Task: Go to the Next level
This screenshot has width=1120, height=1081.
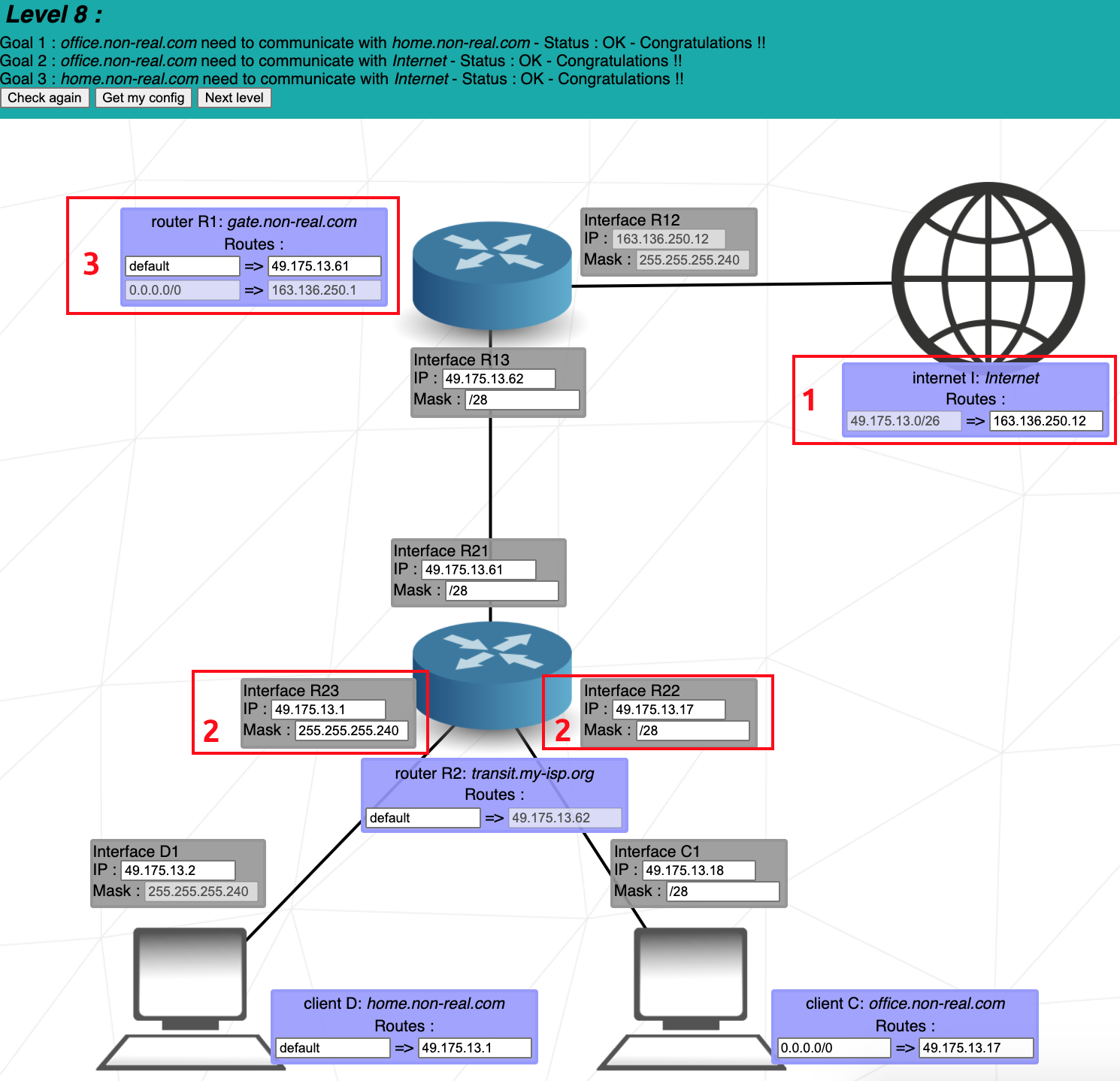Action: click(235, 98)
